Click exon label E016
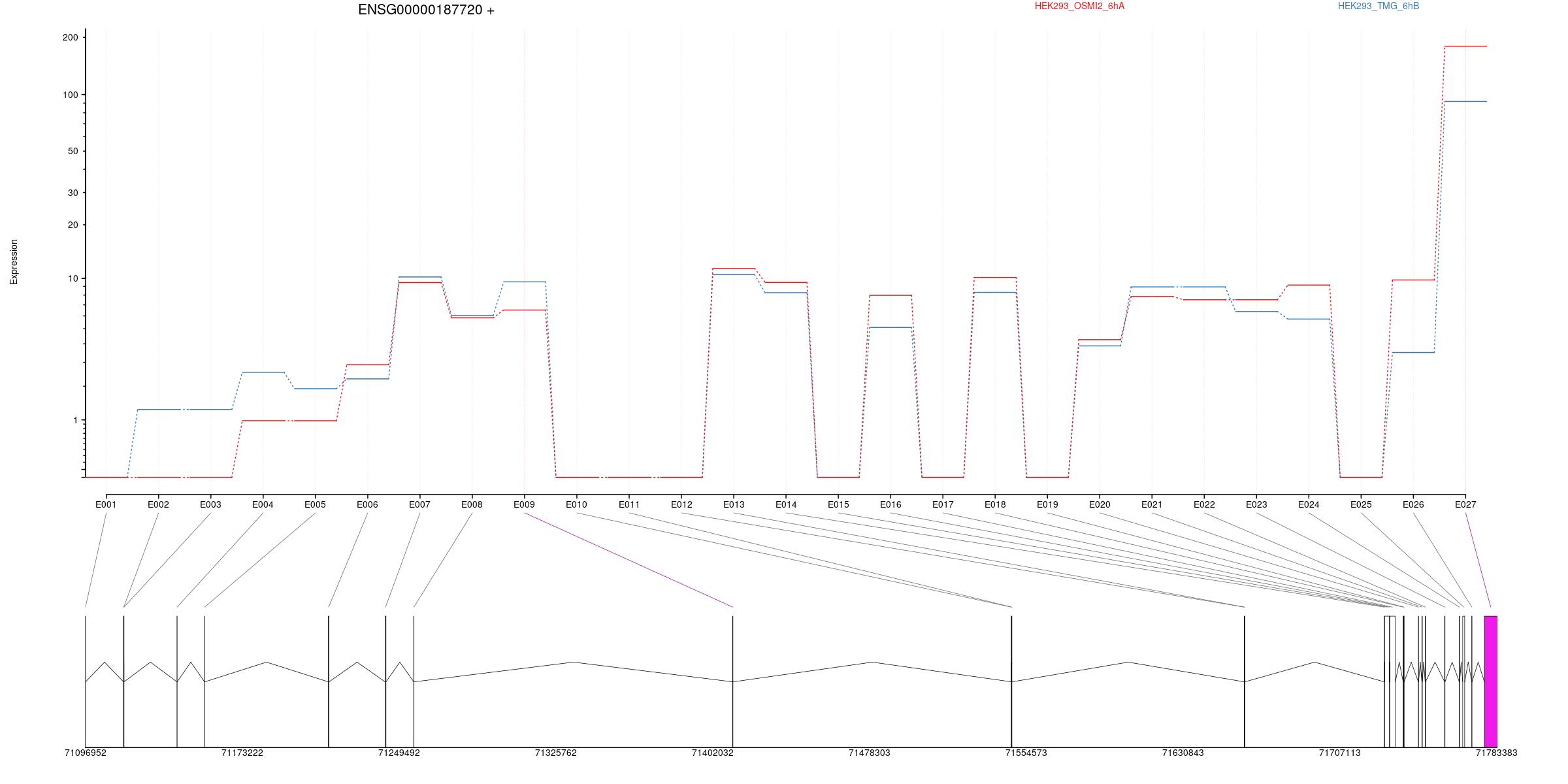This screenshot has height=784, width=1568. click(x=890, y=504)
